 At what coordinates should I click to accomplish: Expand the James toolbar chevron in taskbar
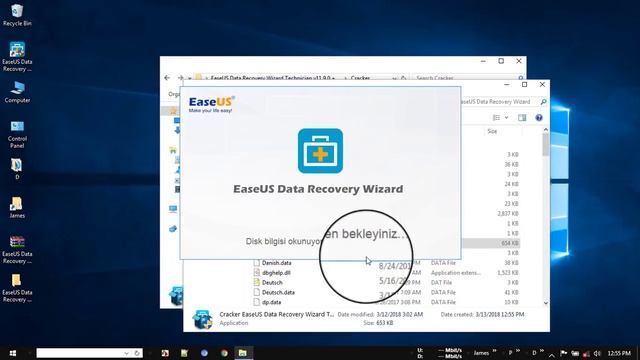point(494,351)
